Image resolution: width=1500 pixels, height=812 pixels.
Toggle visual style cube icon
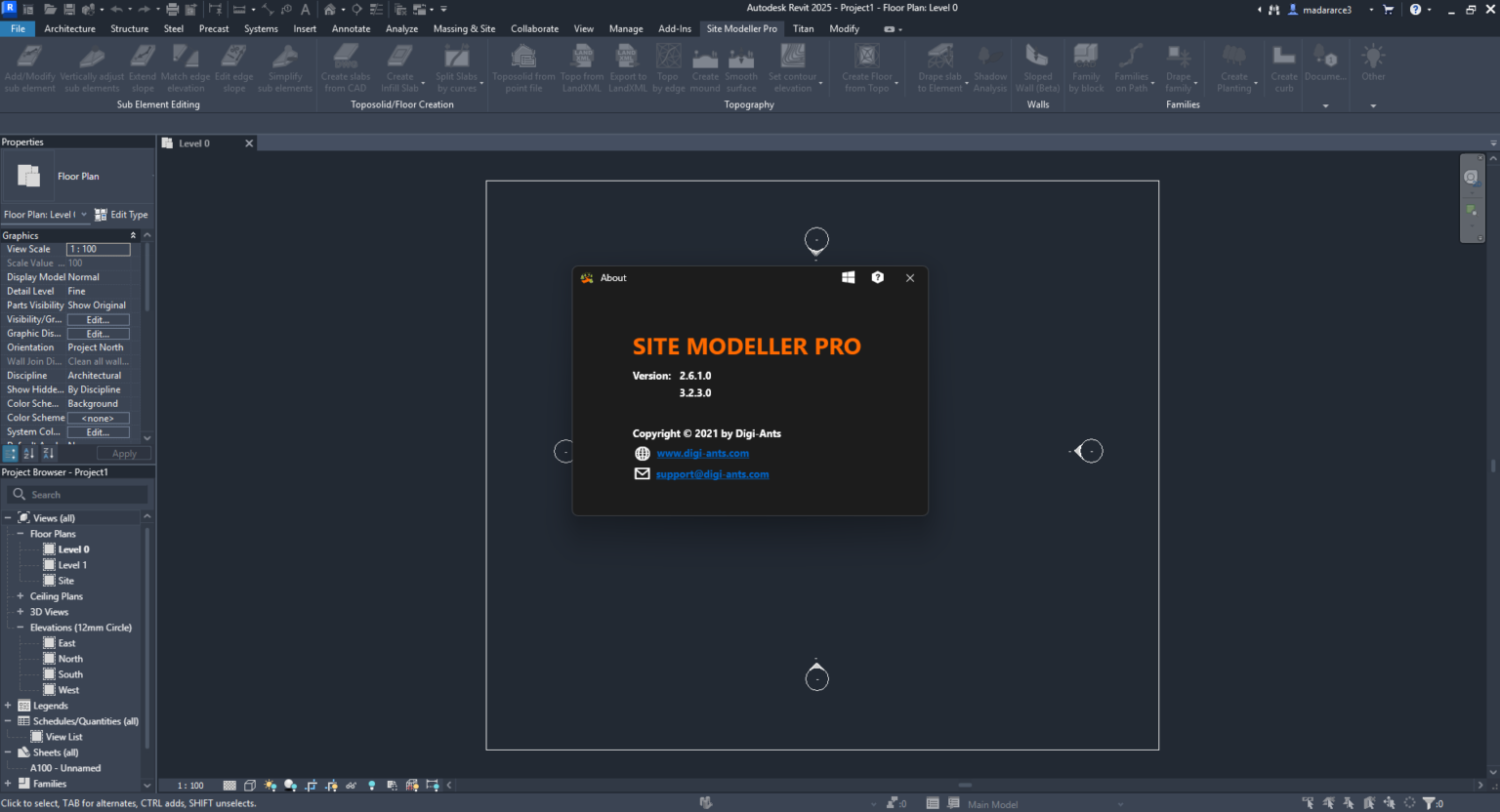[x=250, y=786]
